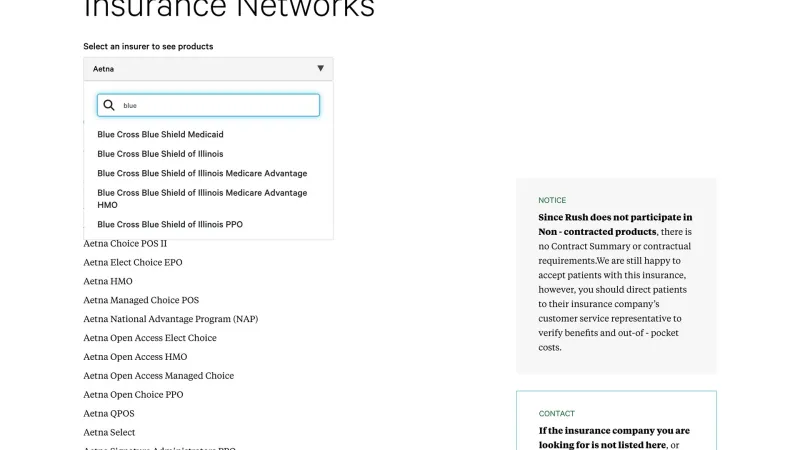Click Aetna Elect Choice EPO
The image size is (800, 450).
[x=133, y=262]
